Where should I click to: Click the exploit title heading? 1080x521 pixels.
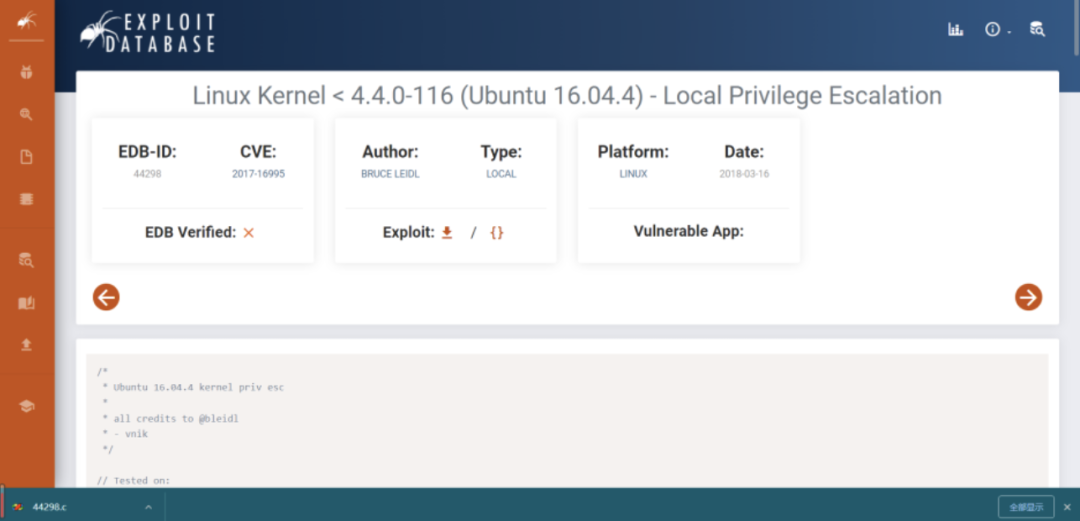567,95
